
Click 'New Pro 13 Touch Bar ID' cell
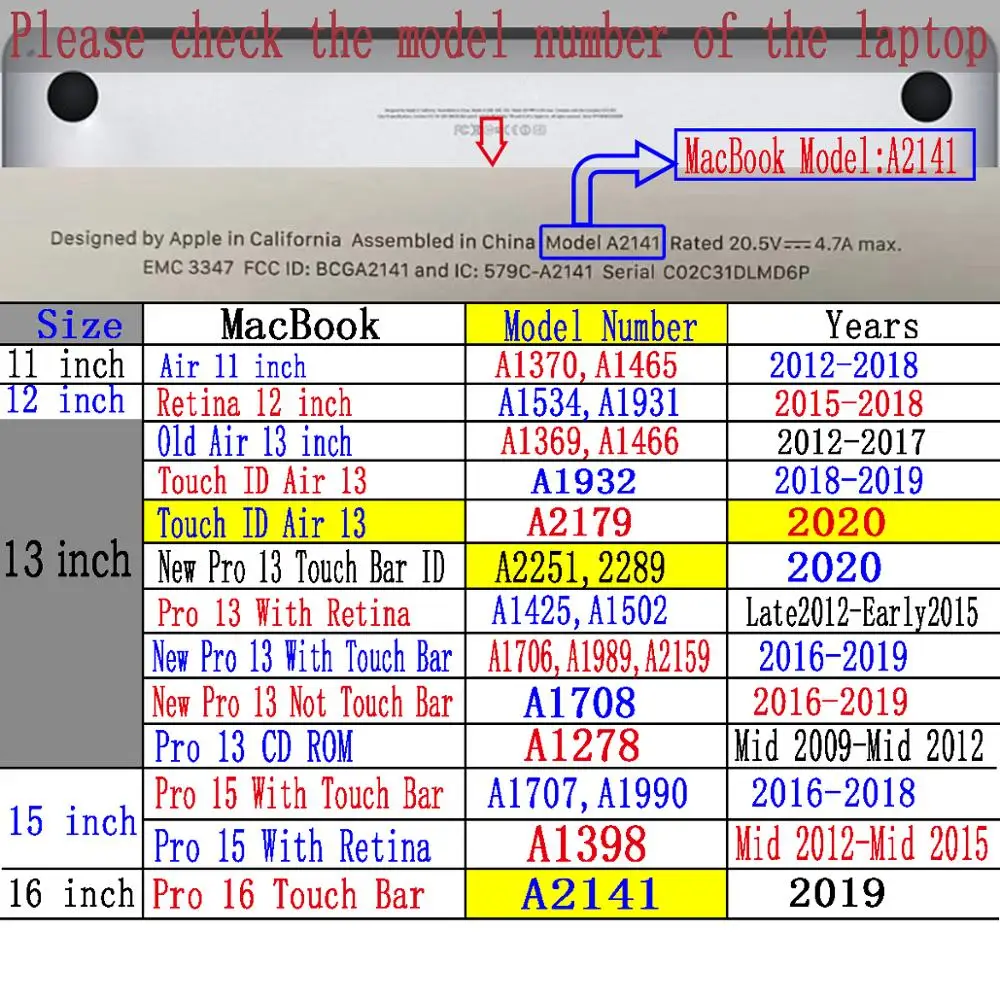coord(304,566)
